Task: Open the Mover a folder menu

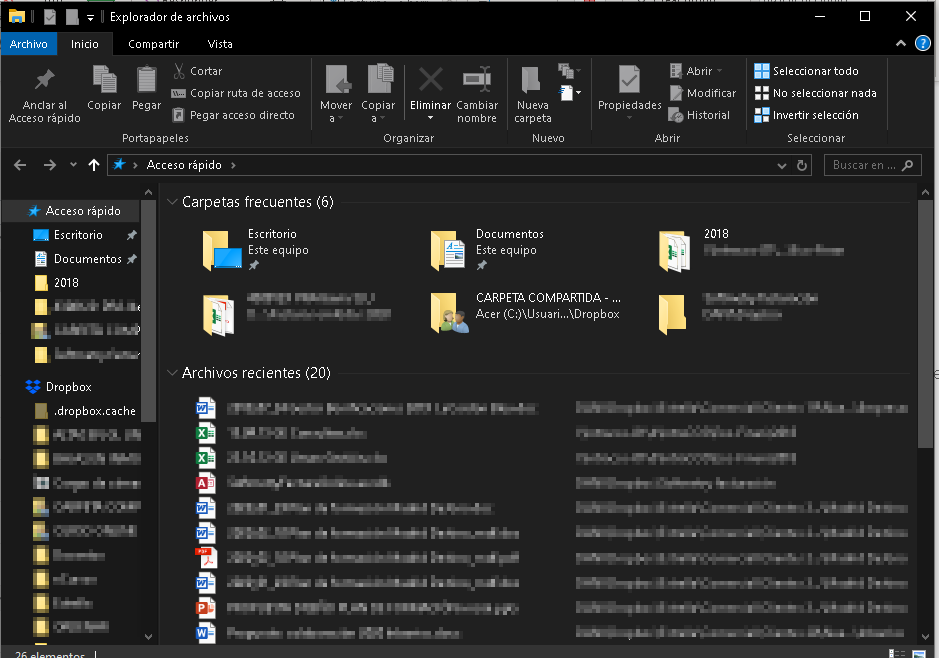Action: [x=336, y=94]
